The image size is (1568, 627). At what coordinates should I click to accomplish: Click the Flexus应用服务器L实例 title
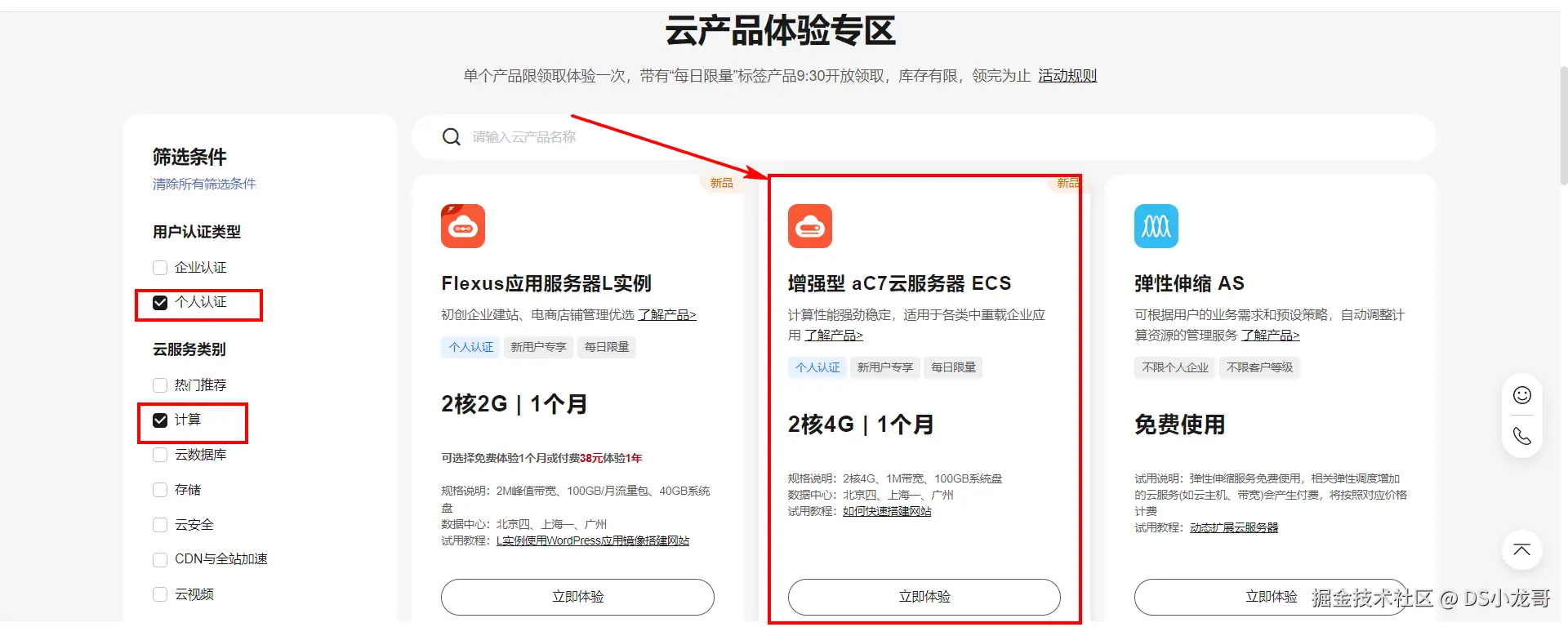(546, 284)
